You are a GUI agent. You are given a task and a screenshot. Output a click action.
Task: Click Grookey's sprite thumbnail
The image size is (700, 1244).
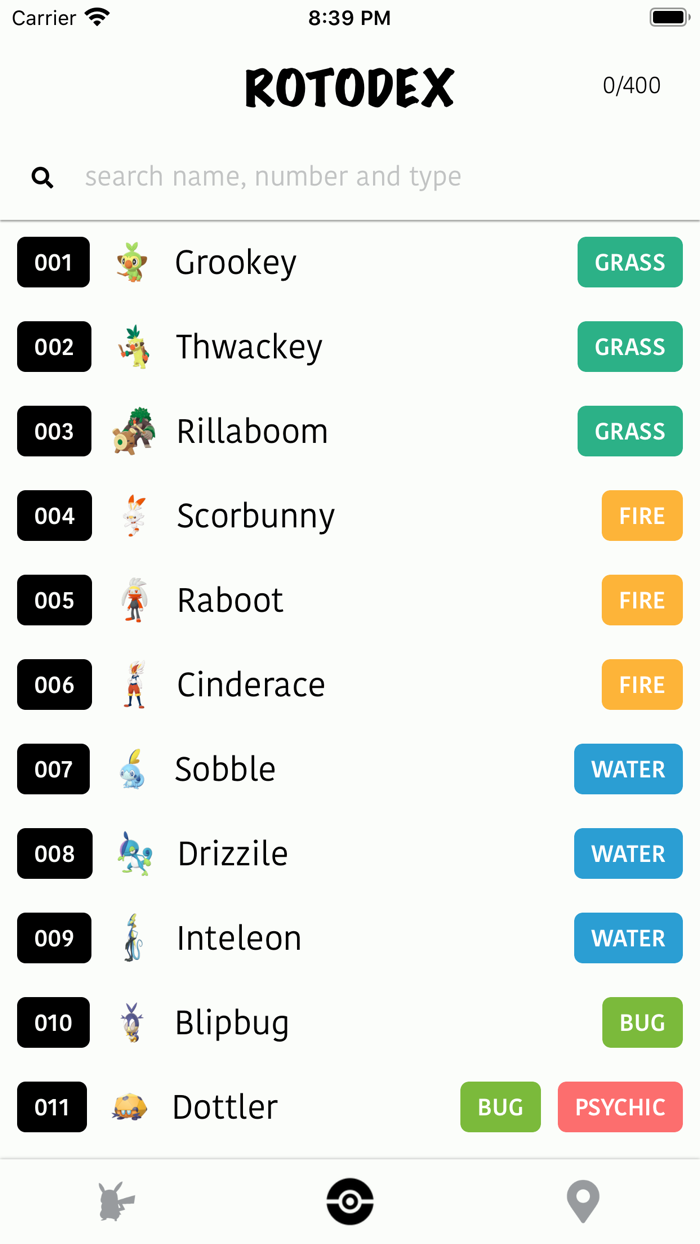point(135,262)
